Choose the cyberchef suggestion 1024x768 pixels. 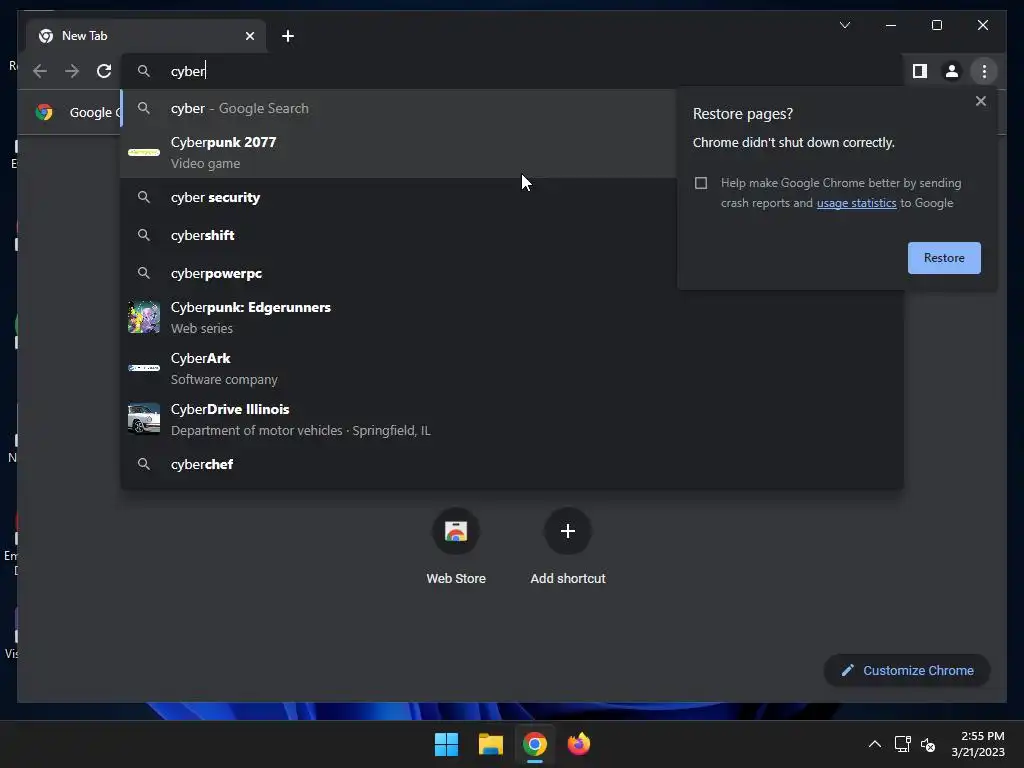point(512,464)
